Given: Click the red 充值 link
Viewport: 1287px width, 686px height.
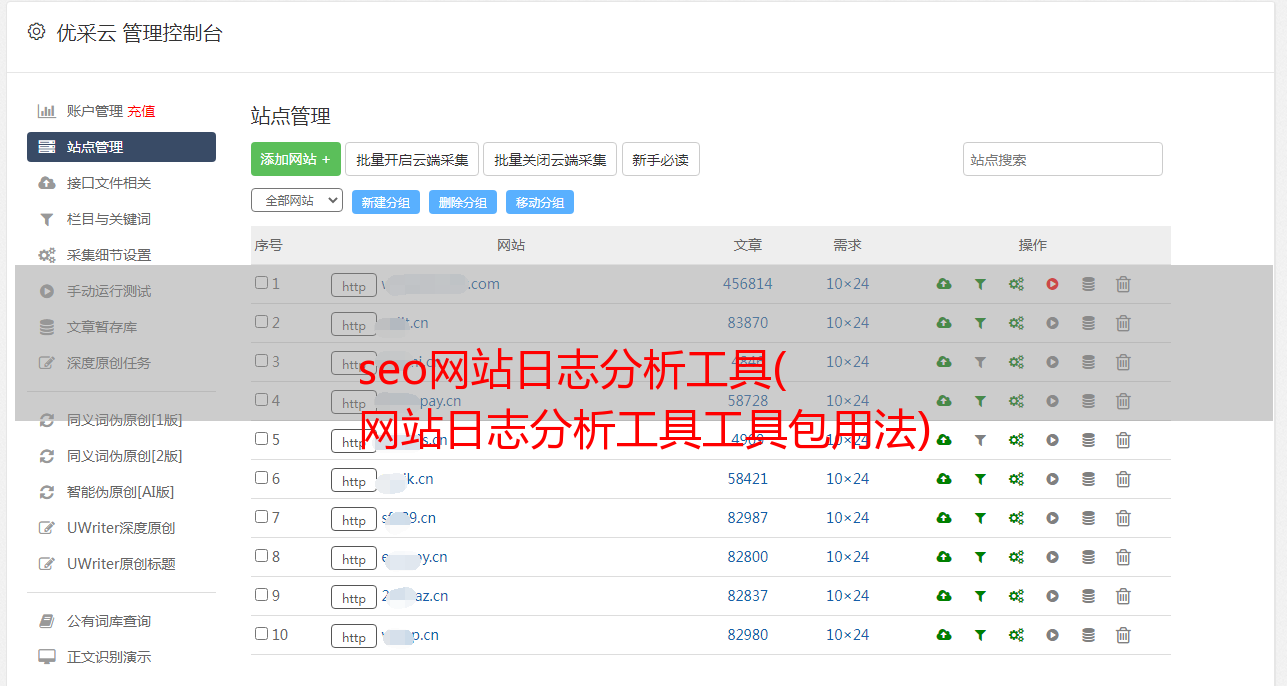Looking at the screenshot, I should [141, 111].
